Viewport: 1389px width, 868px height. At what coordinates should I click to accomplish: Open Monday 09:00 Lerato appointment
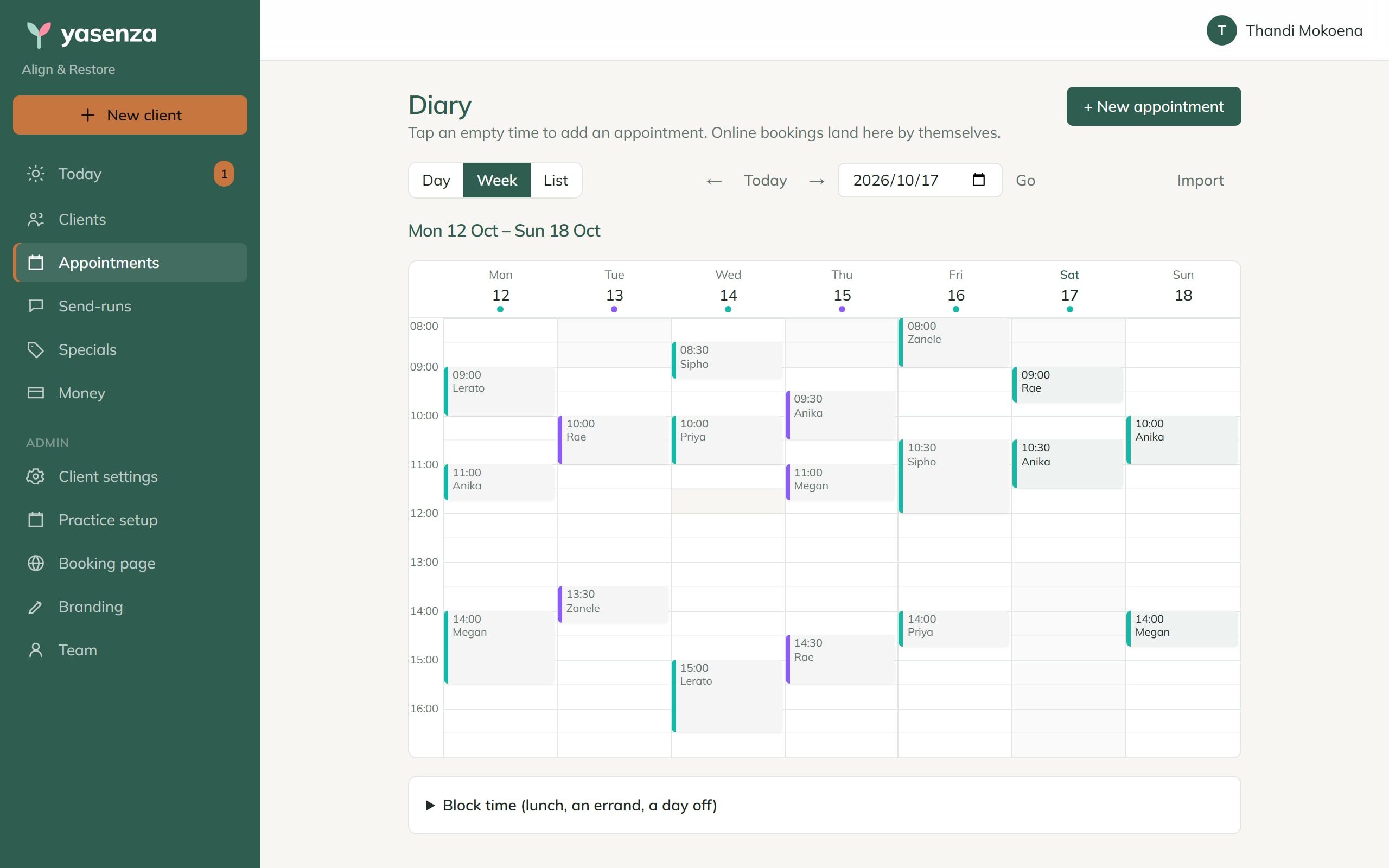[499, 391]
